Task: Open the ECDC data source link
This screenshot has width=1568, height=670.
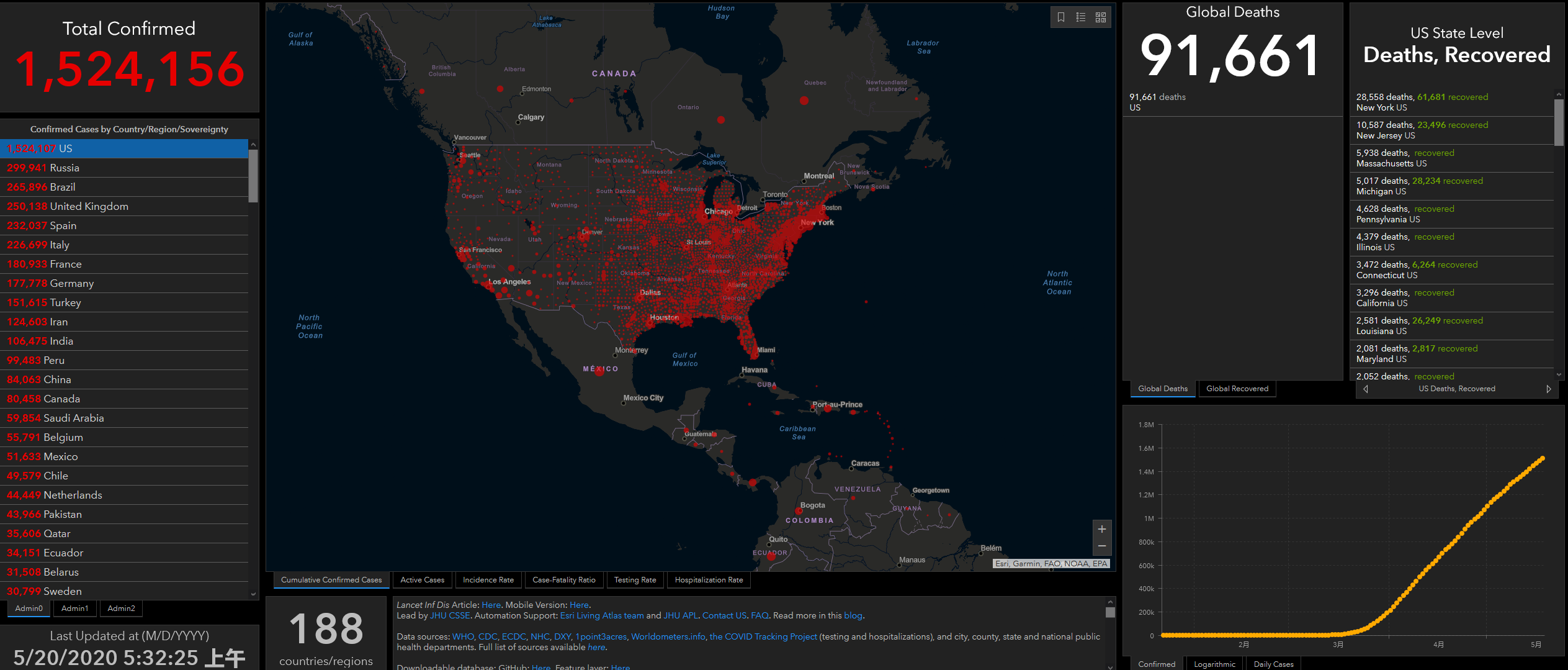Action: coord(514,636)
